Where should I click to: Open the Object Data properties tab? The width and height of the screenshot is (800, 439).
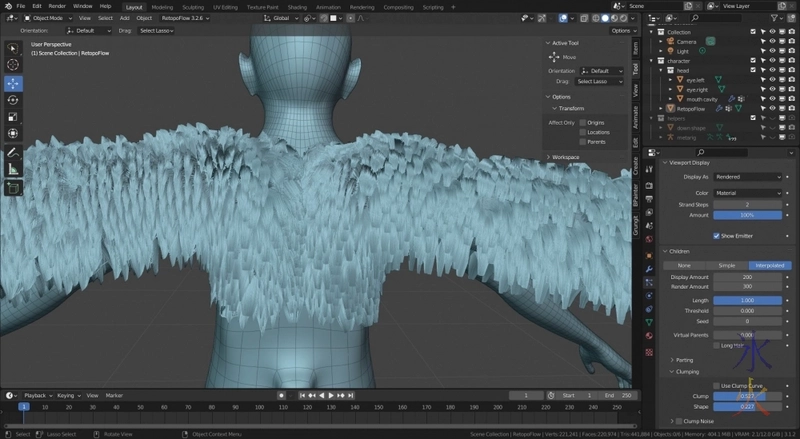tap(649, 322)
